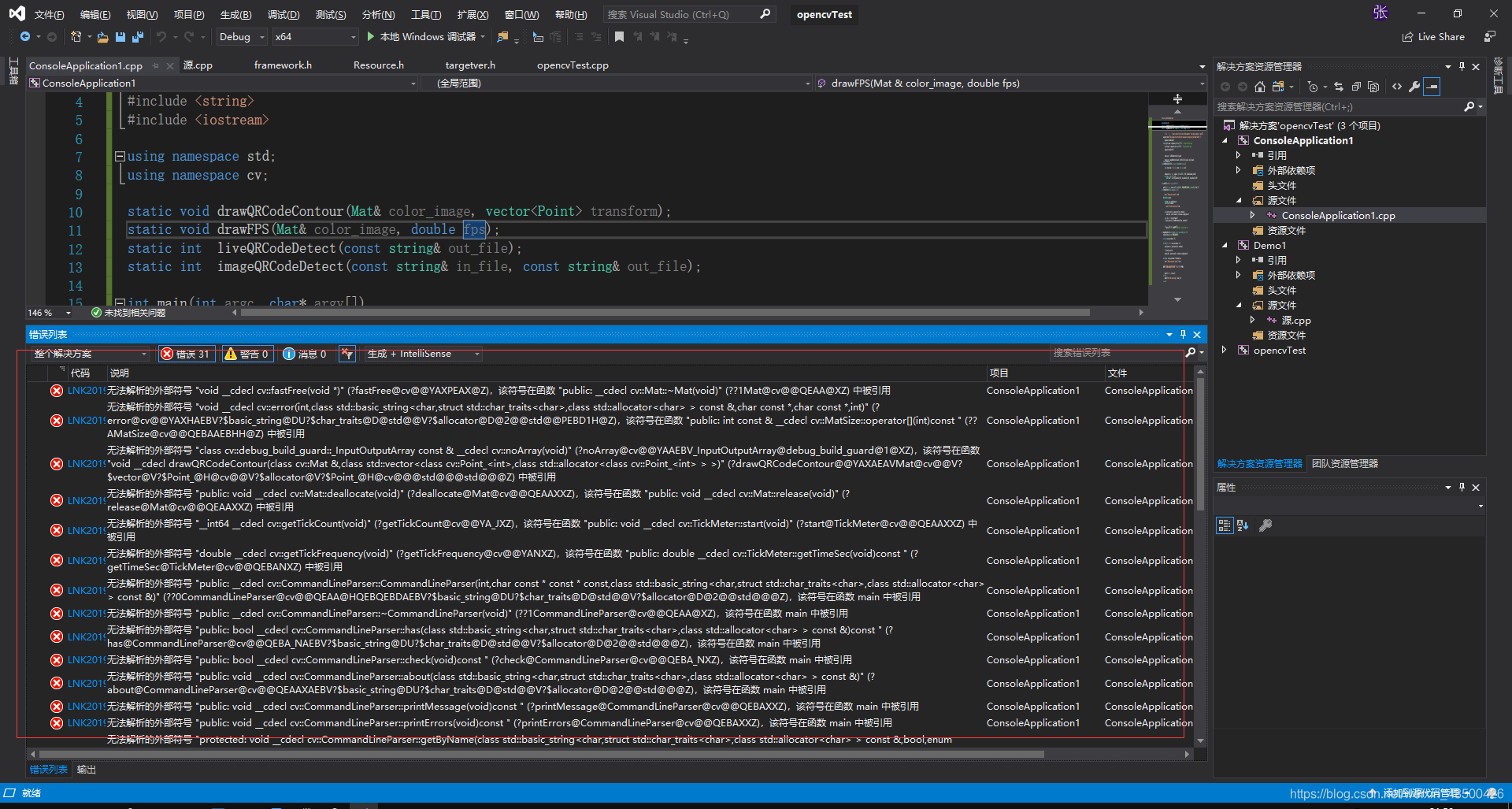Viewport: 1512px width, 809px height.
Task: Toggle the Warnings 0 filter button
Action: coord(247,354)
